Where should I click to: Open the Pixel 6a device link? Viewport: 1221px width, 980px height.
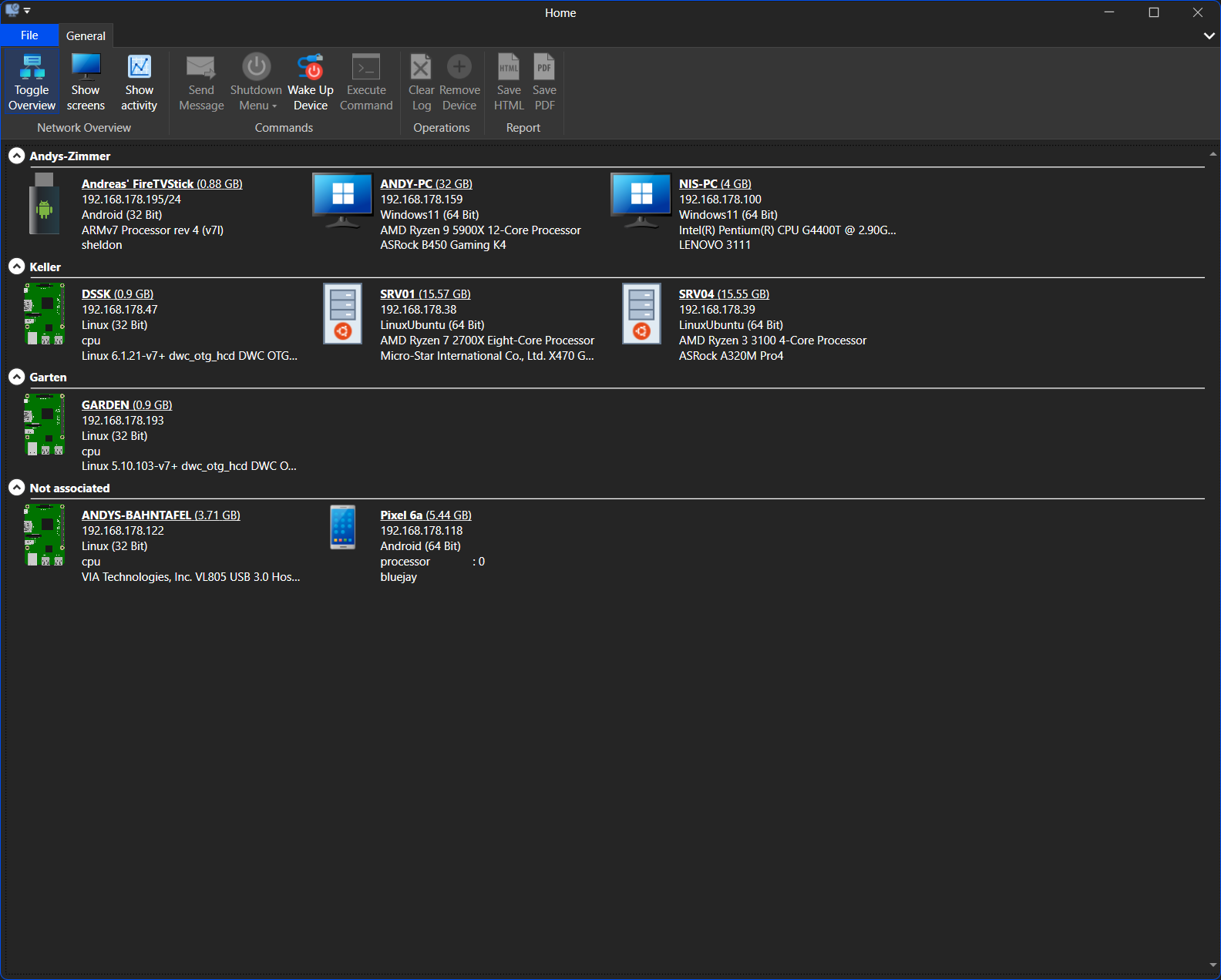click(x=425, y=515)
